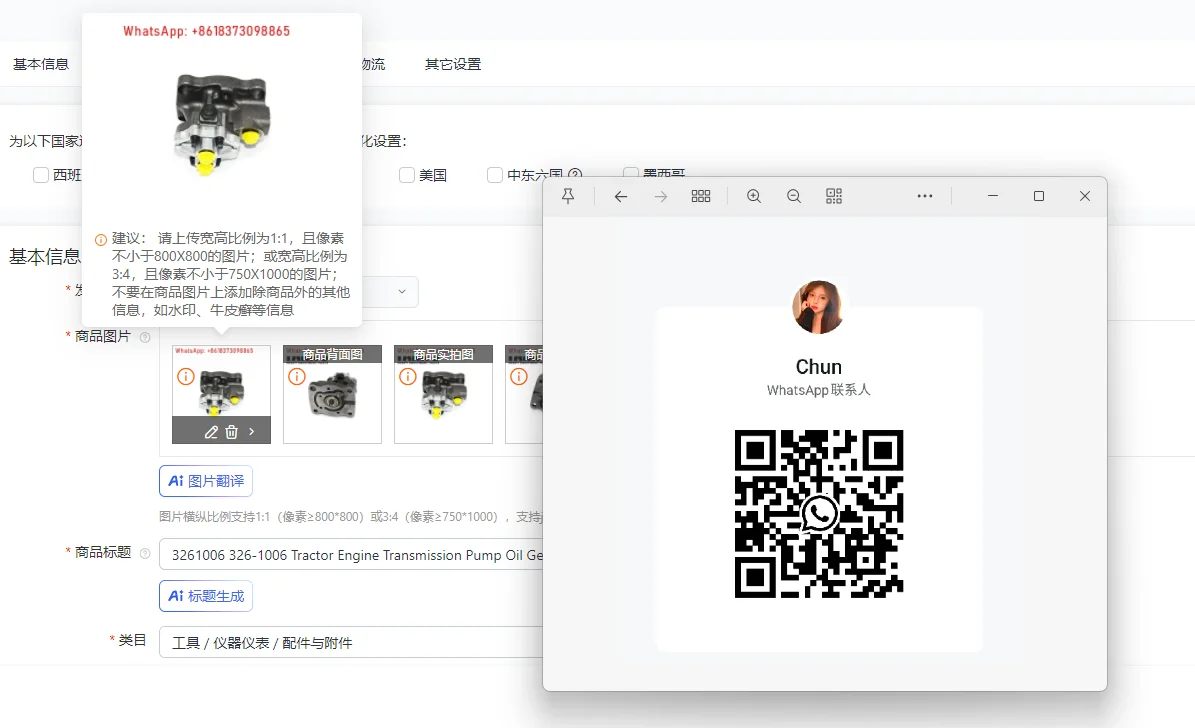
Task: Click the AI 标题生成 button
Action: point(206,596)
